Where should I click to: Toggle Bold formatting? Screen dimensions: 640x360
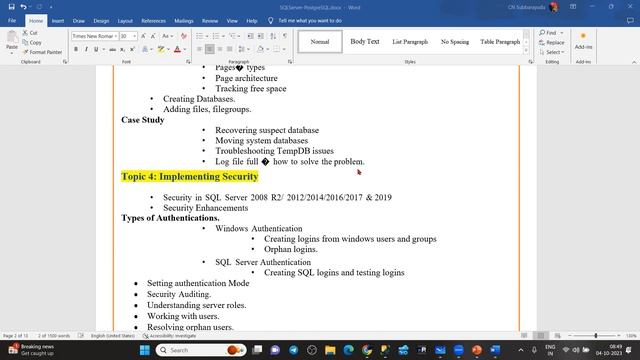76,49
